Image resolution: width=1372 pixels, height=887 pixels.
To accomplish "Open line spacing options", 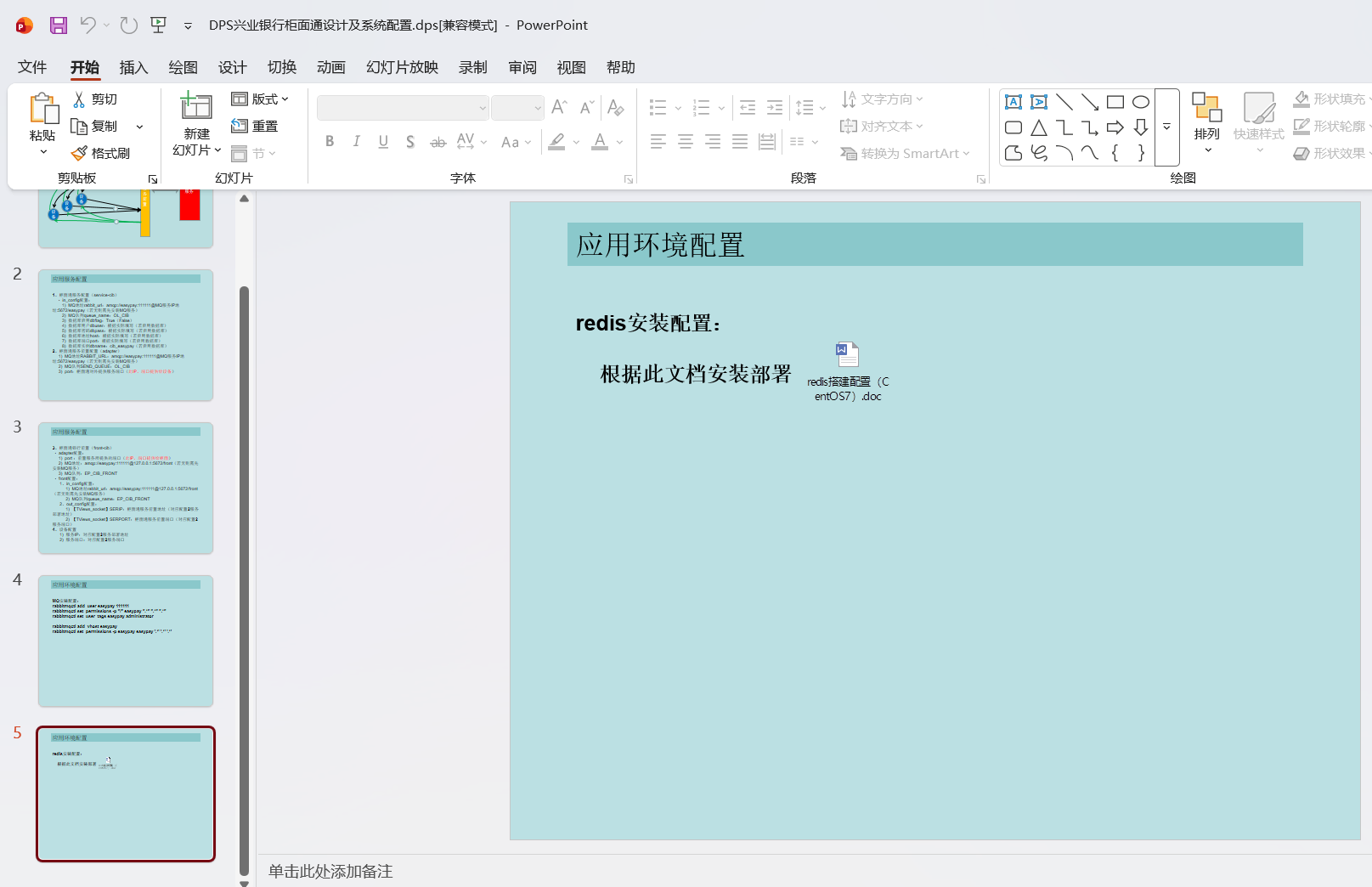I will [810, 107].
